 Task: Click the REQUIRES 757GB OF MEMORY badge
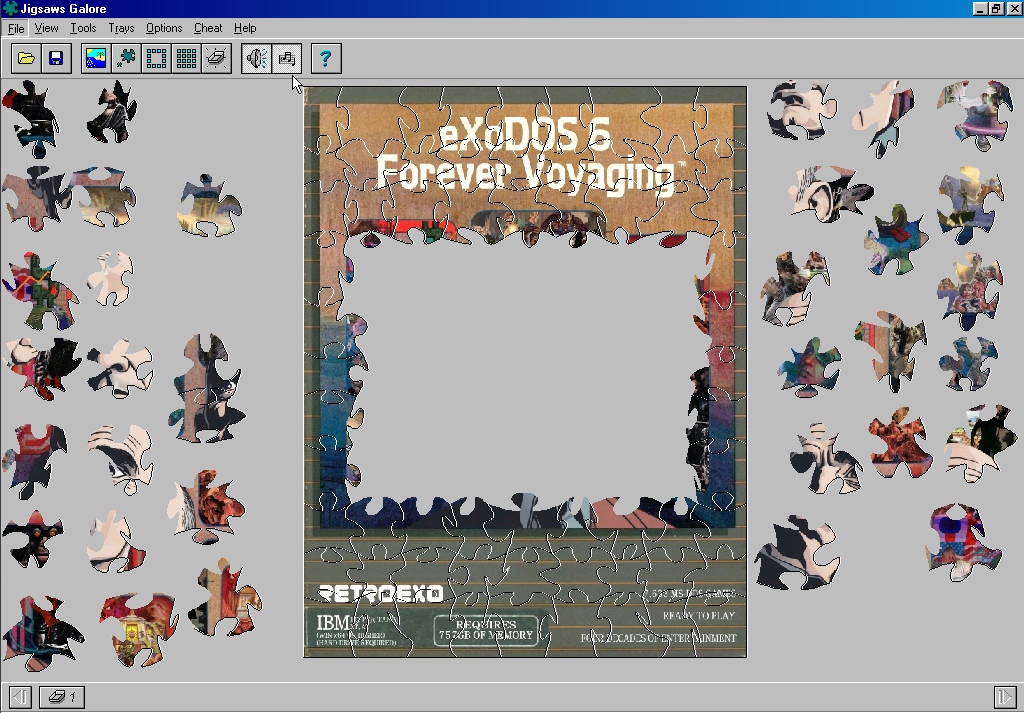pyautogui.click(x=486, y=630)
